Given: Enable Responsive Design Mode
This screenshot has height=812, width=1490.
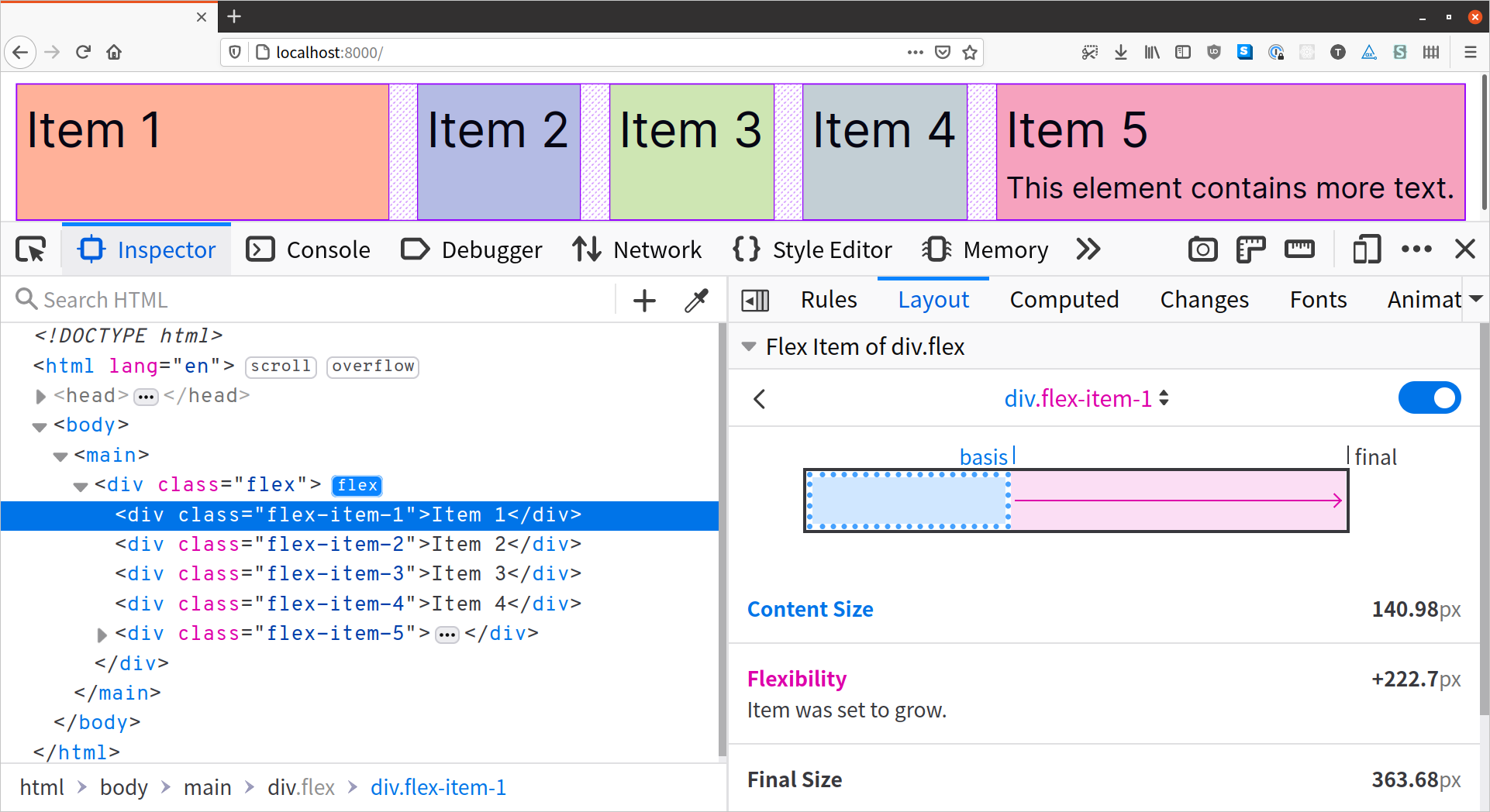Looking at the screenshot, I should [x=1366, y=249].
